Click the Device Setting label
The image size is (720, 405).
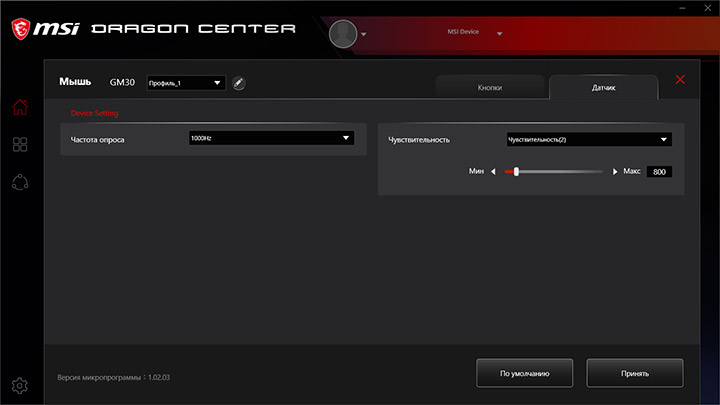click(94, 113)
